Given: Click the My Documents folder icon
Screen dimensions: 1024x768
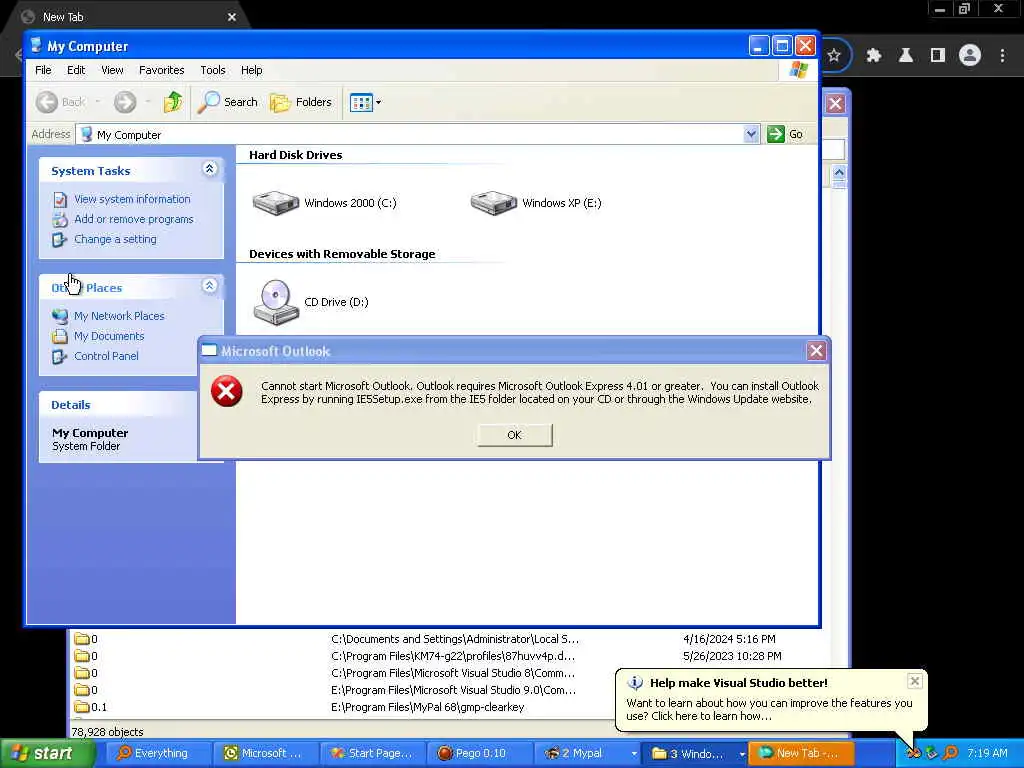Looking at the screenshot, I should (x=60, y=336).
